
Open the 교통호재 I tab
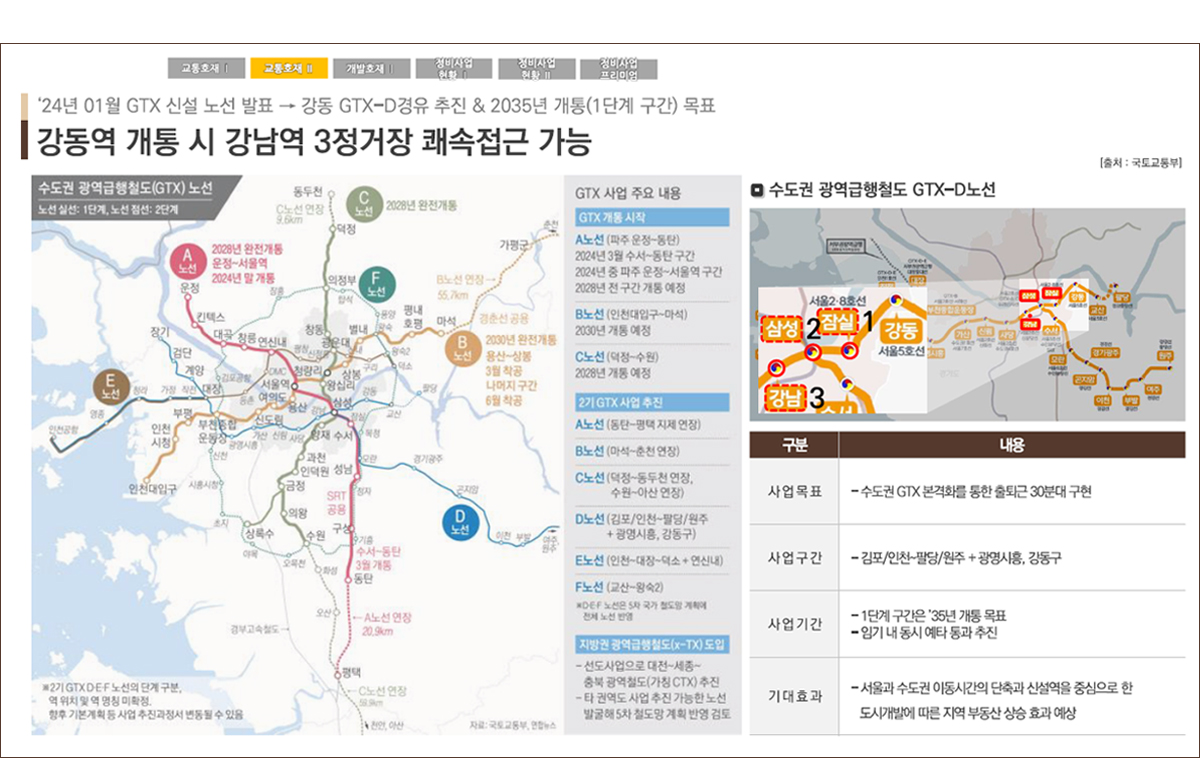point(206,69)
